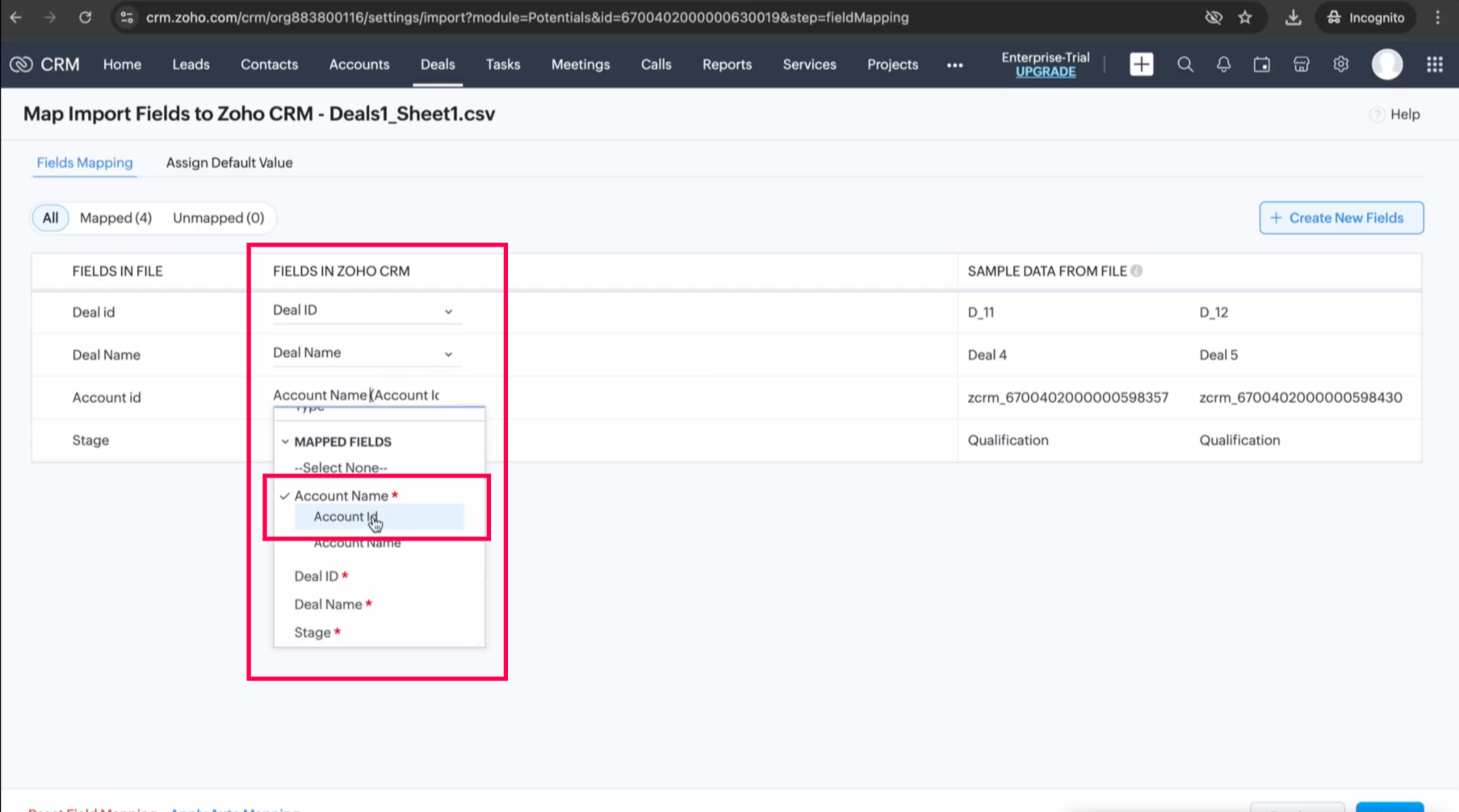Select Stage option in dropdown list
This screenshot has height=812, width=1459.
point(317,633)
